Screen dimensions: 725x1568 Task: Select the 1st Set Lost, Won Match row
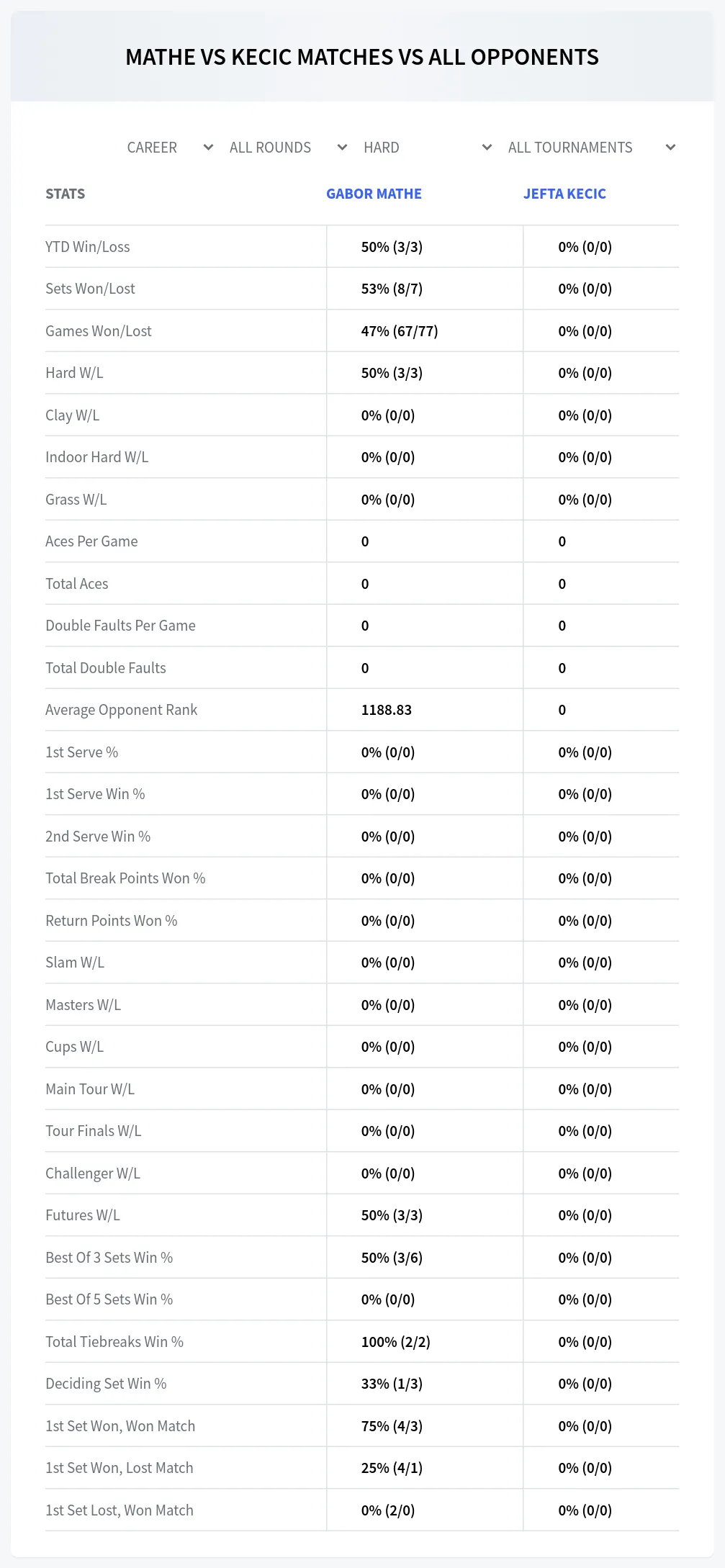coord(362,1510)
